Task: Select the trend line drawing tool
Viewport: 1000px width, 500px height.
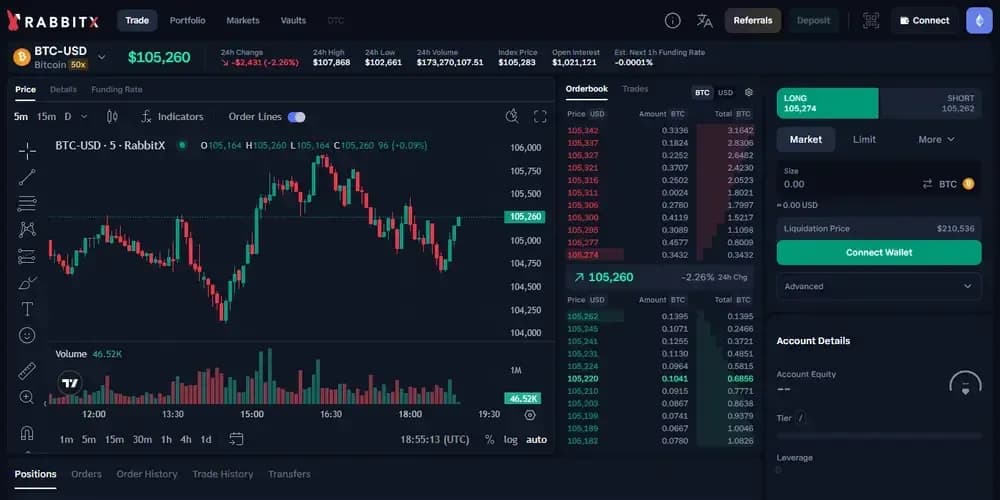Action: 27,177
